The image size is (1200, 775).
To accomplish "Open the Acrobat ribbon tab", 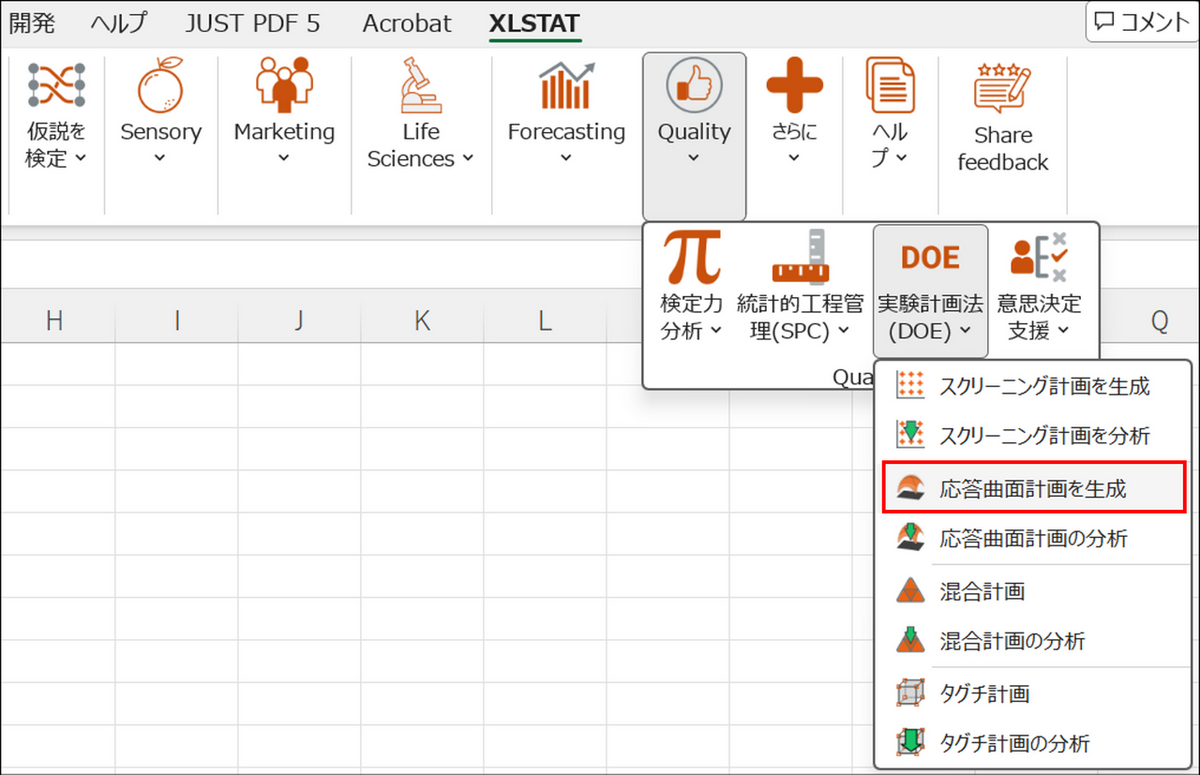I will pos(407,23).
